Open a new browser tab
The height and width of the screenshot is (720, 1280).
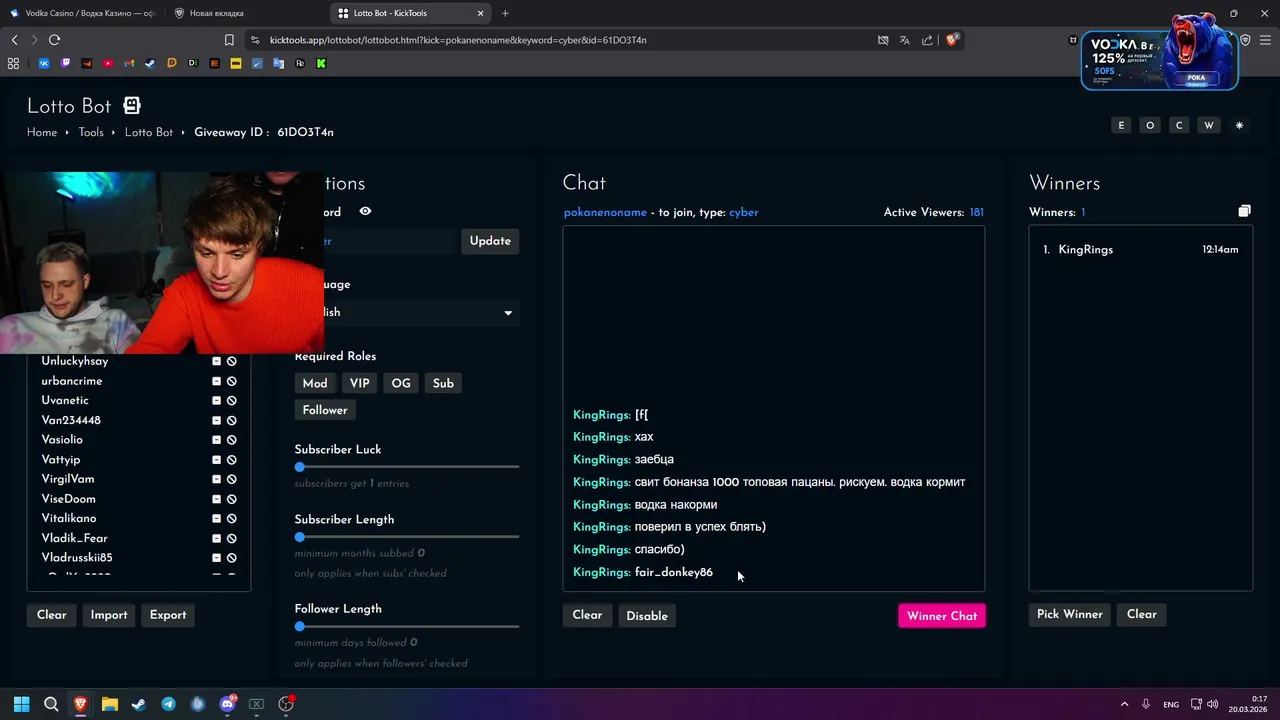tap(505, 13)
